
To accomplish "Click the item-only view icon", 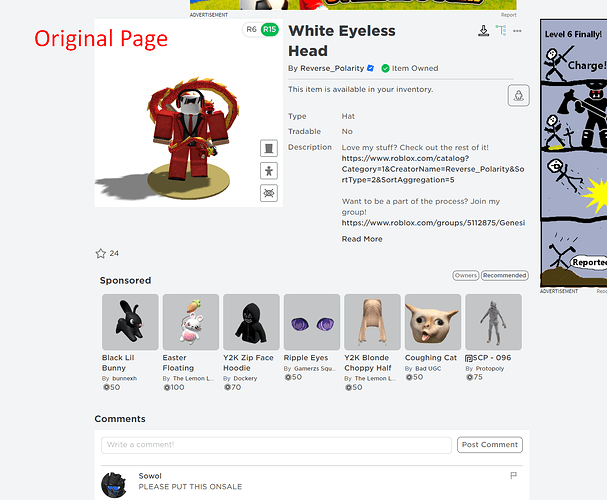I will coord(269,148).
